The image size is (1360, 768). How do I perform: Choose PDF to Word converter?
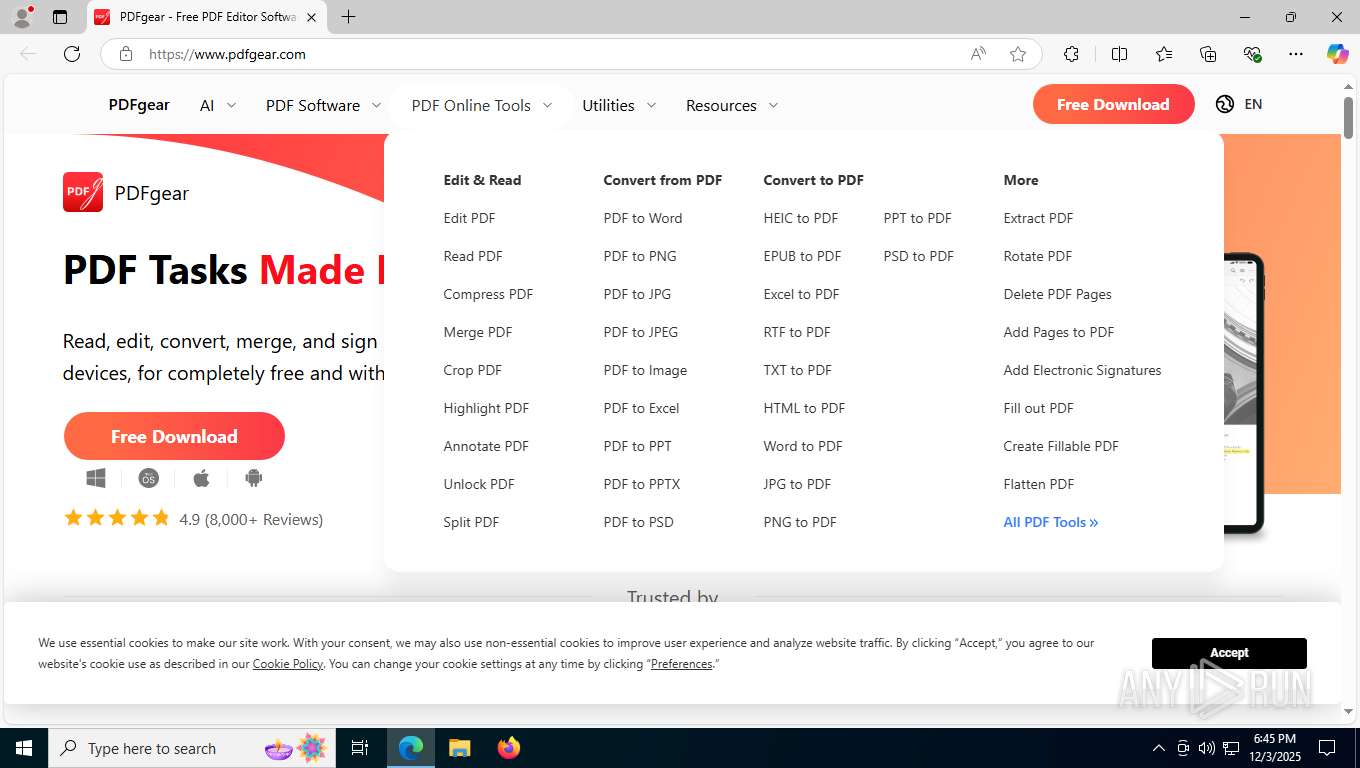click(643, 218)
